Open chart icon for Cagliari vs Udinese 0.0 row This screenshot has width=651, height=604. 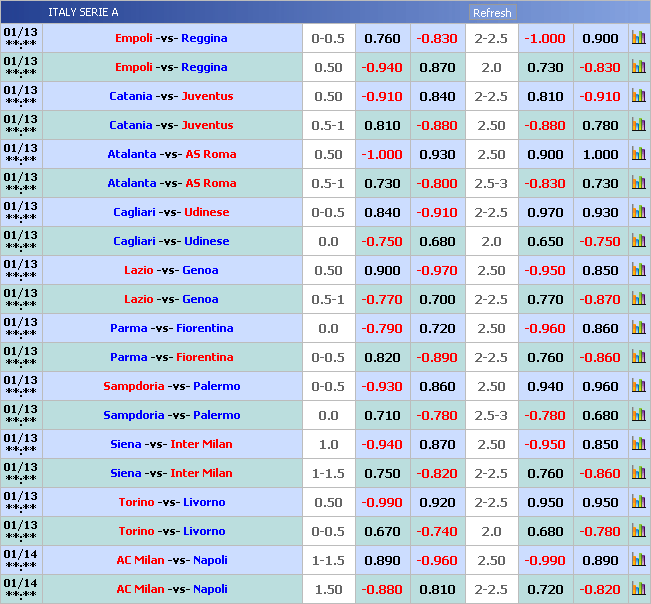coord(638,241)
